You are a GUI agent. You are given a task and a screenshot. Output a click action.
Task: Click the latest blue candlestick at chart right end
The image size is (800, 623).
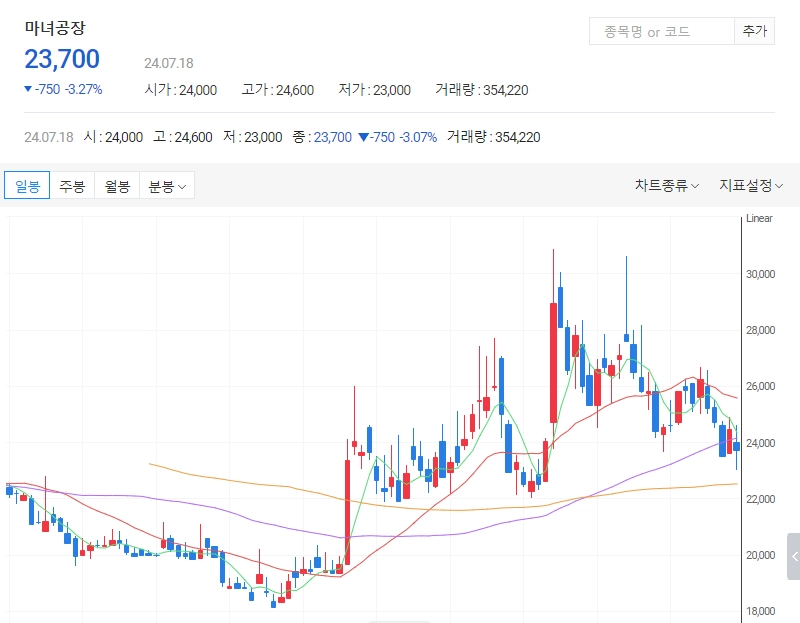pyautogui.click(x=736, y=446)
